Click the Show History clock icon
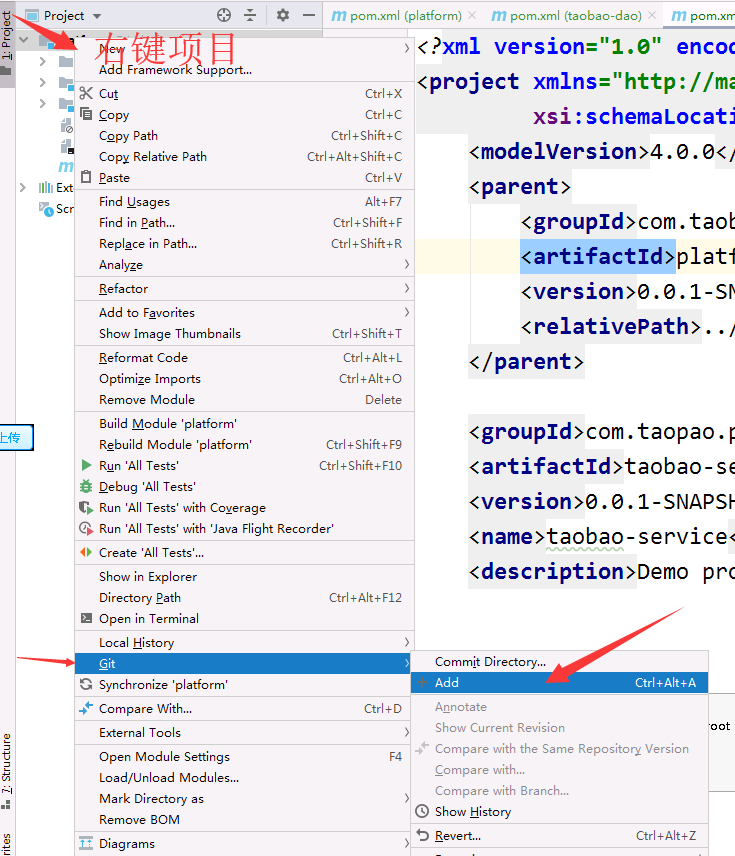Screen dimensions: 735x856 point(422,811)
